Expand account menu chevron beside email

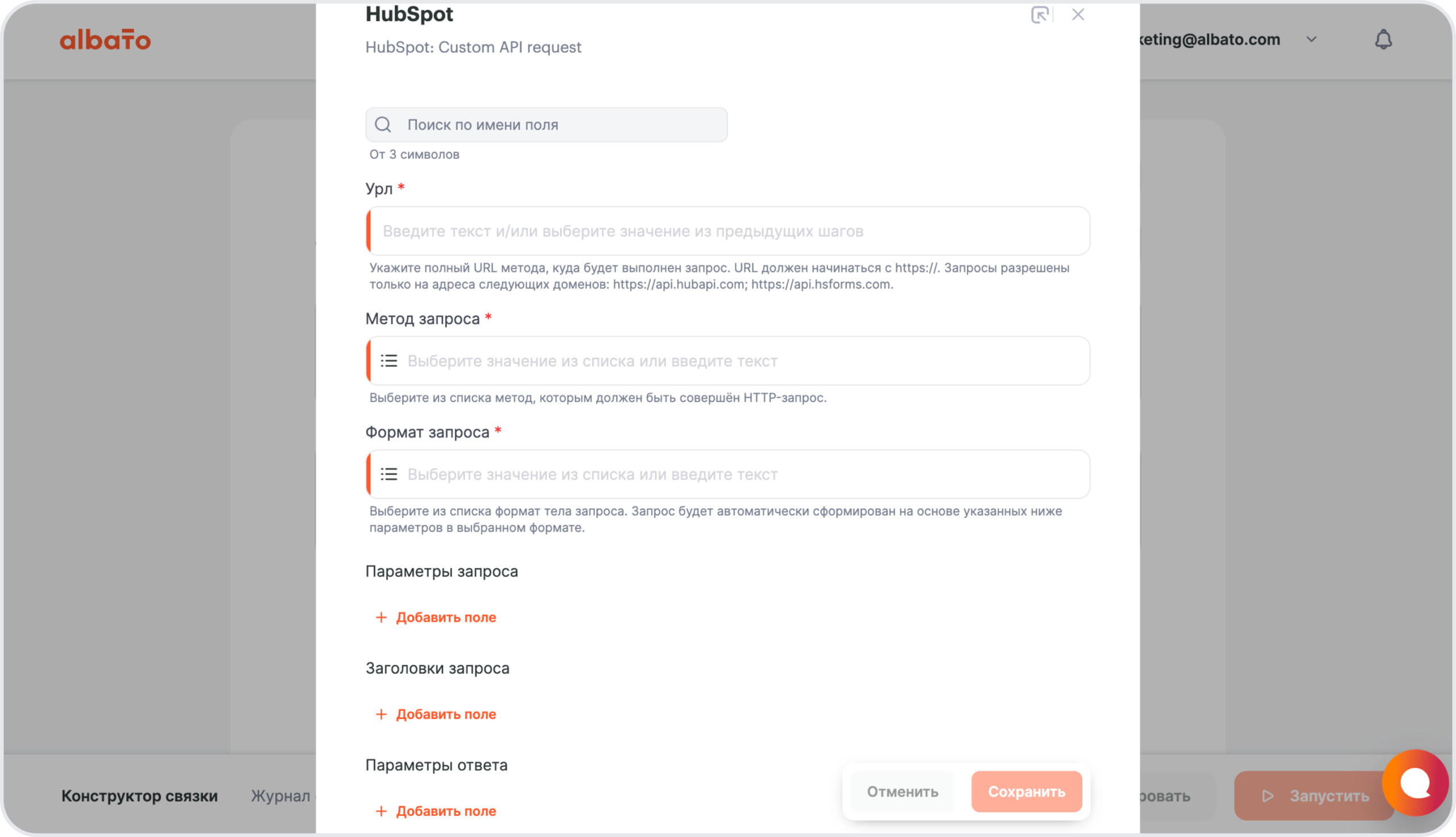1311,40
